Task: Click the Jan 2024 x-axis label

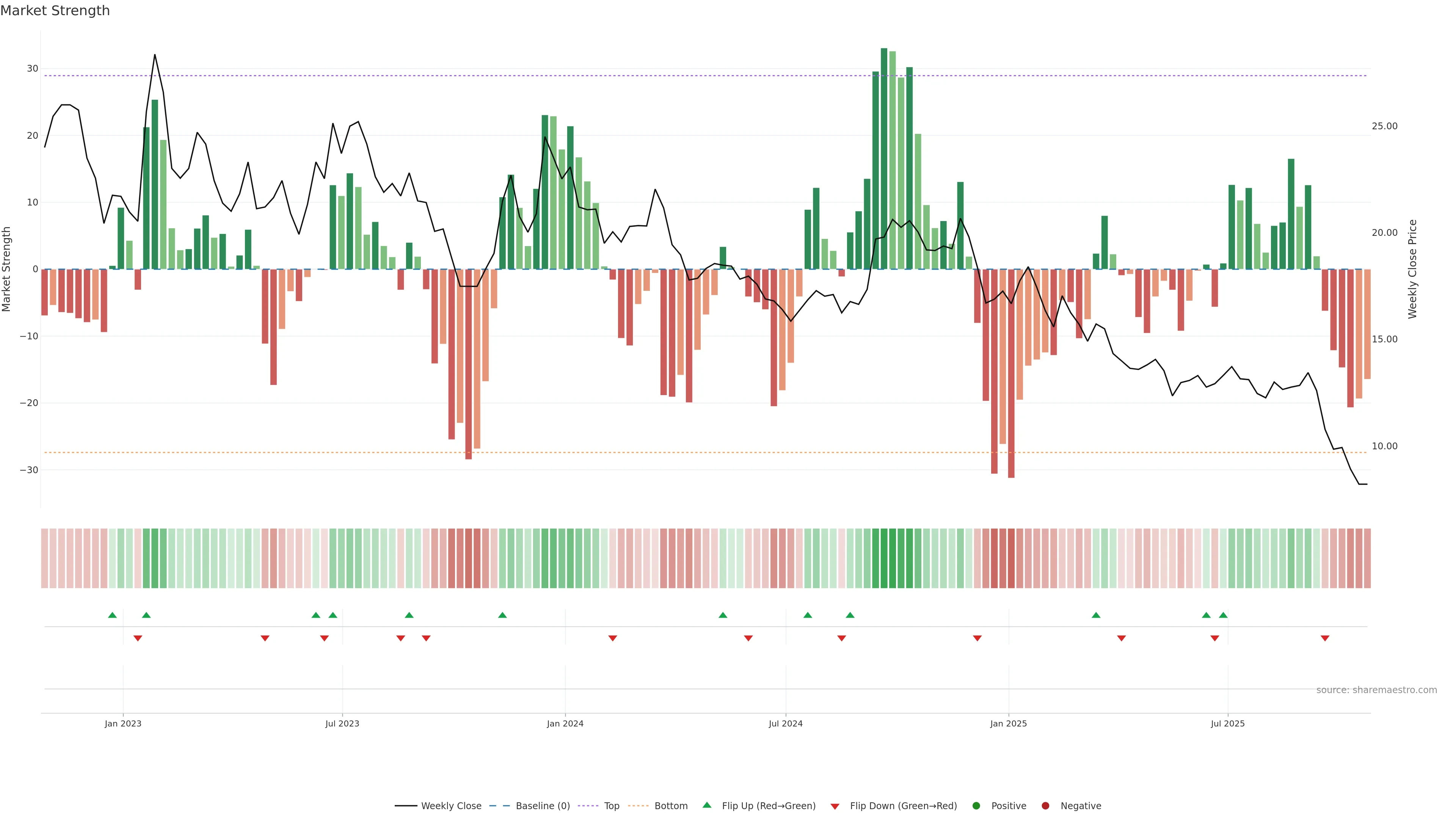Action: click(565, 723)
